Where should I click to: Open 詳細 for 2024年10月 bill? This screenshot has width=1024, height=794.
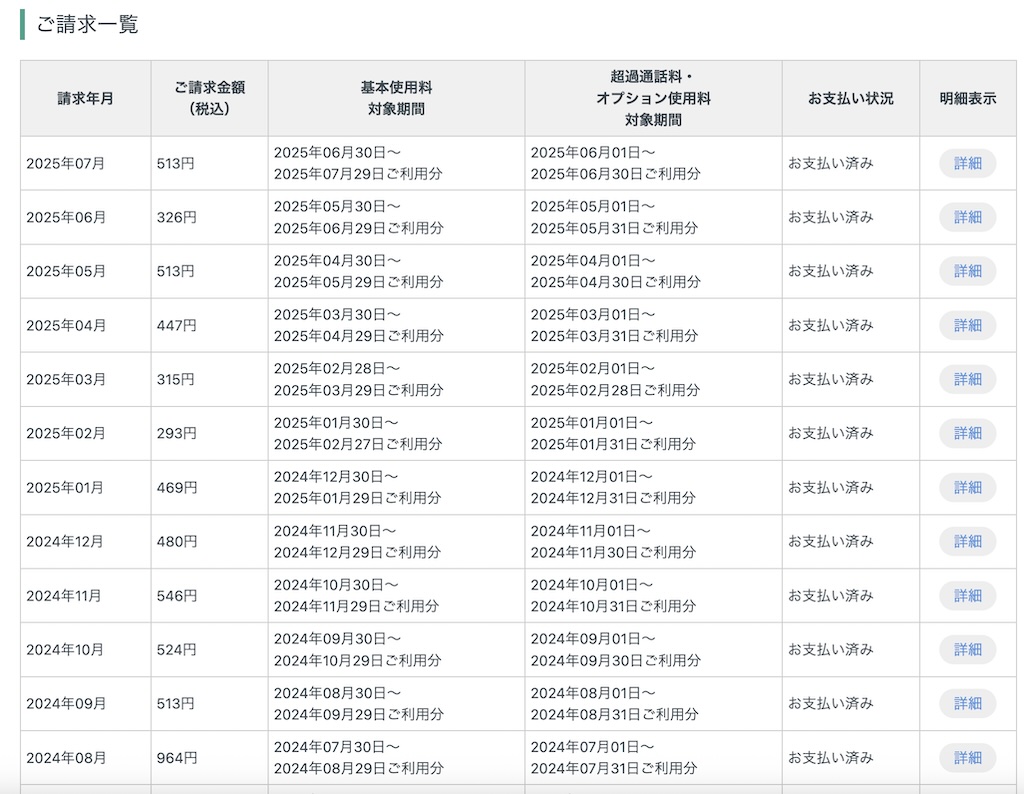tap(967, 650)
